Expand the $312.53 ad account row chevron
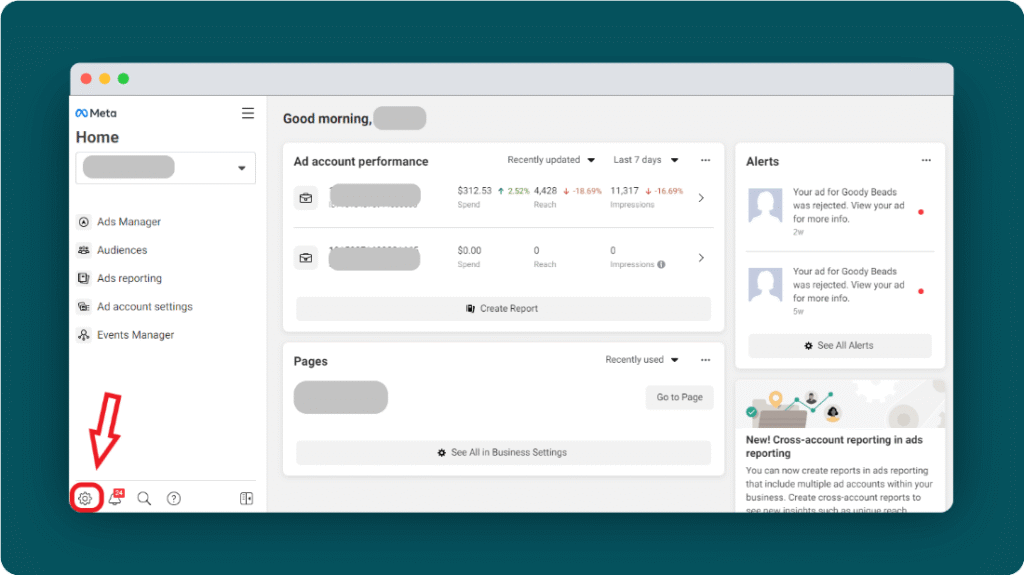1024x575 pixels. pos(701,198)
